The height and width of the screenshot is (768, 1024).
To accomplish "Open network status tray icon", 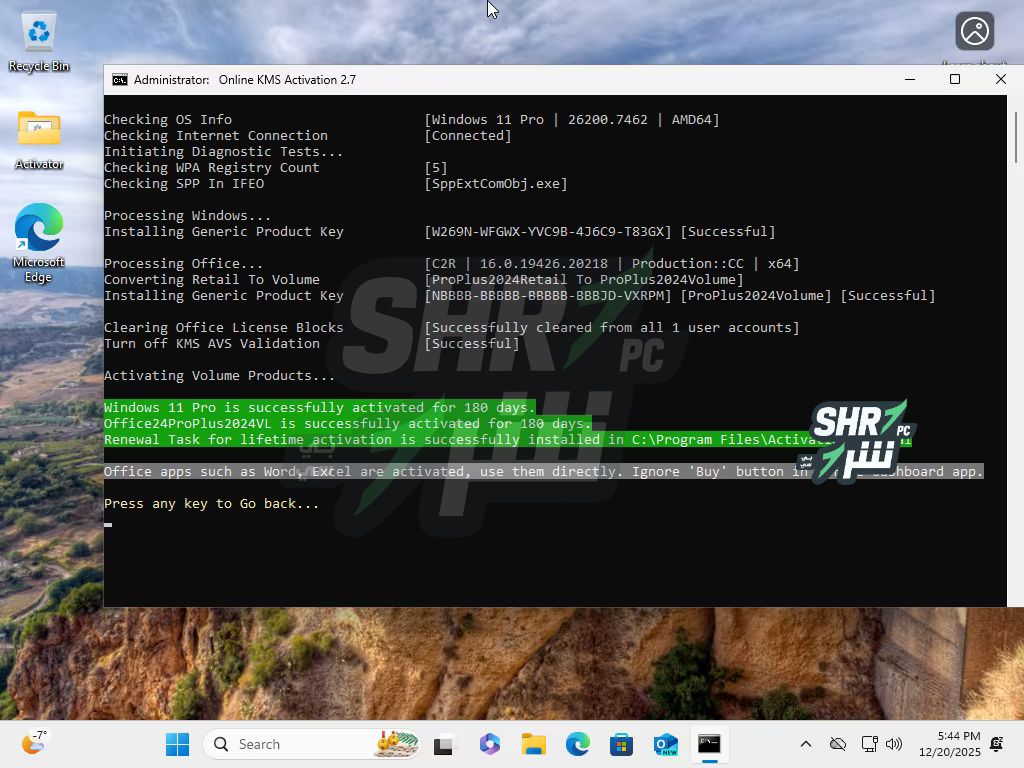I will tap(869, 744).
